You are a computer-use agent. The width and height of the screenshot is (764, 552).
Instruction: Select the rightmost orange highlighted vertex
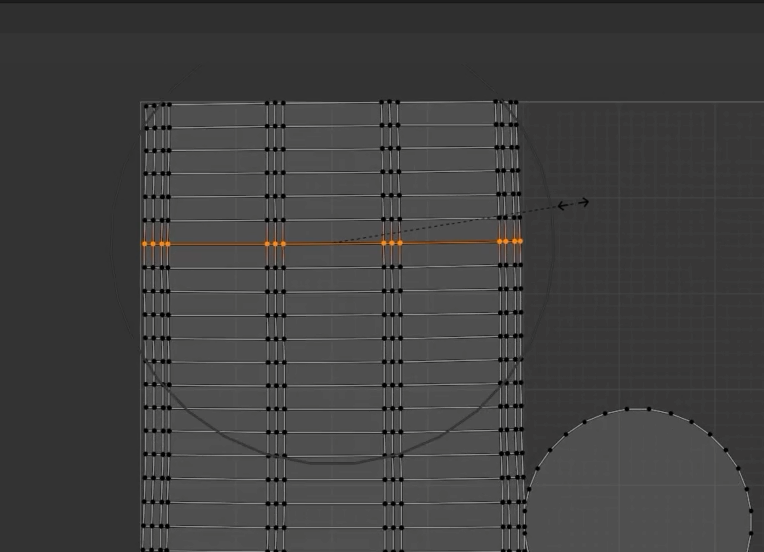tap(520, 241)
